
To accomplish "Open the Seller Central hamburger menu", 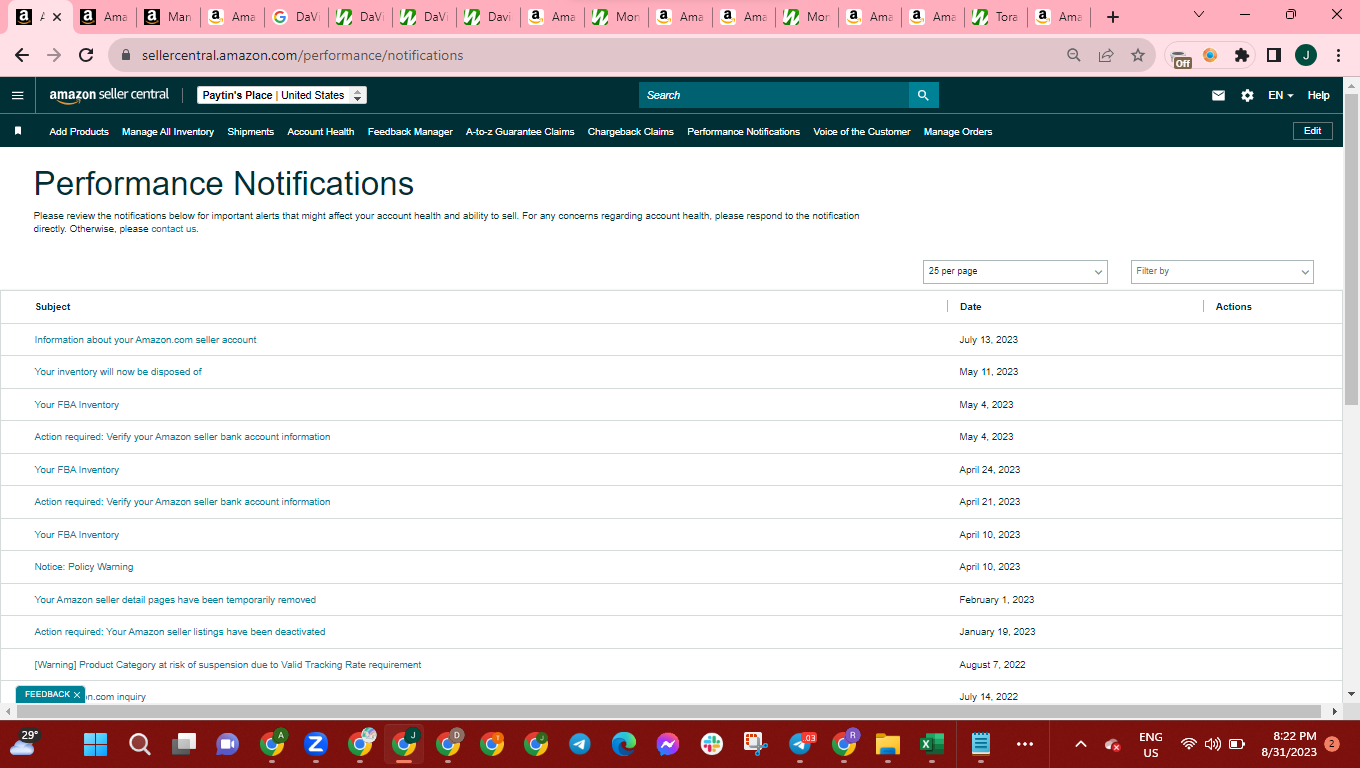I will (x=17, y=95).
